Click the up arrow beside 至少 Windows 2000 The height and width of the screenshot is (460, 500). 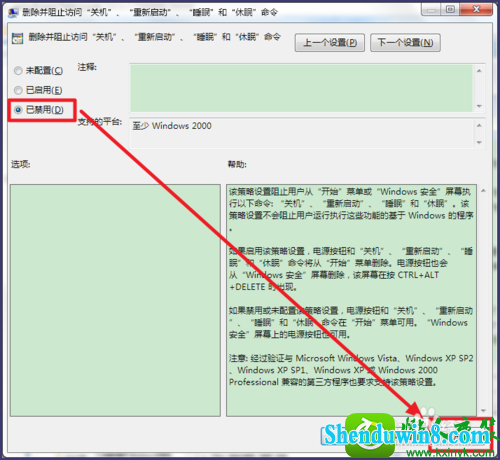pos(479,125)
